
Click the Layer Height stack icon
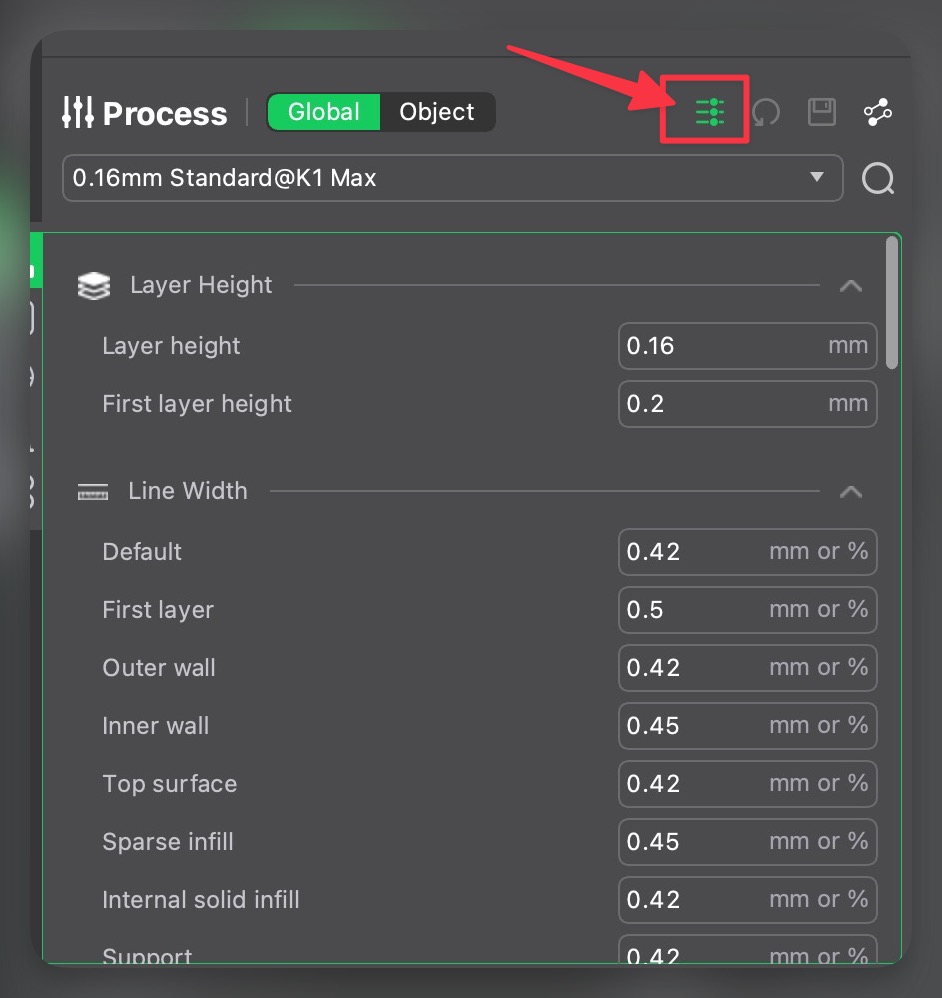(94, 287)
